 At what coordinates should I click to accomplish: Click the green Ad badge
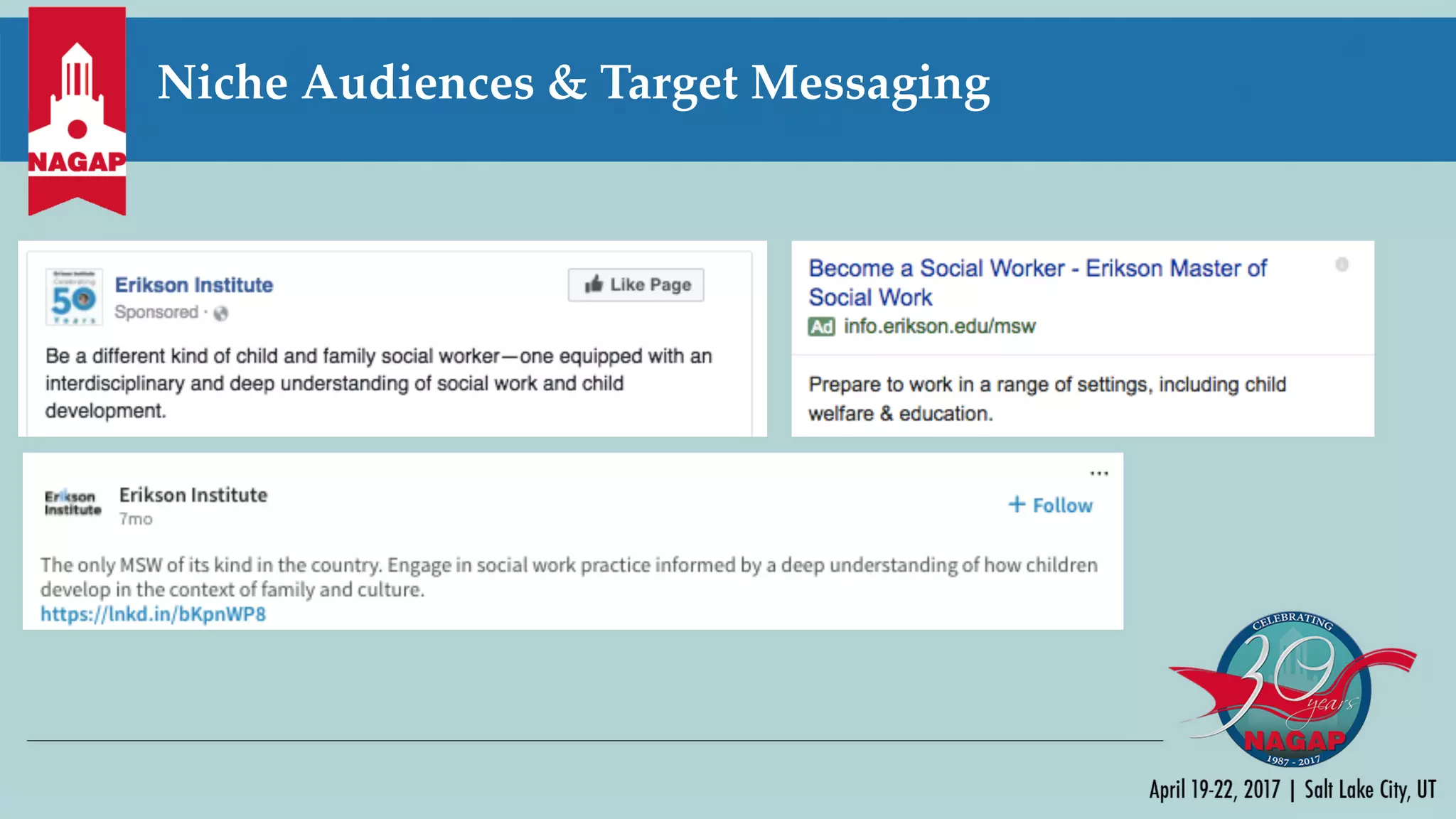[821, 327]
